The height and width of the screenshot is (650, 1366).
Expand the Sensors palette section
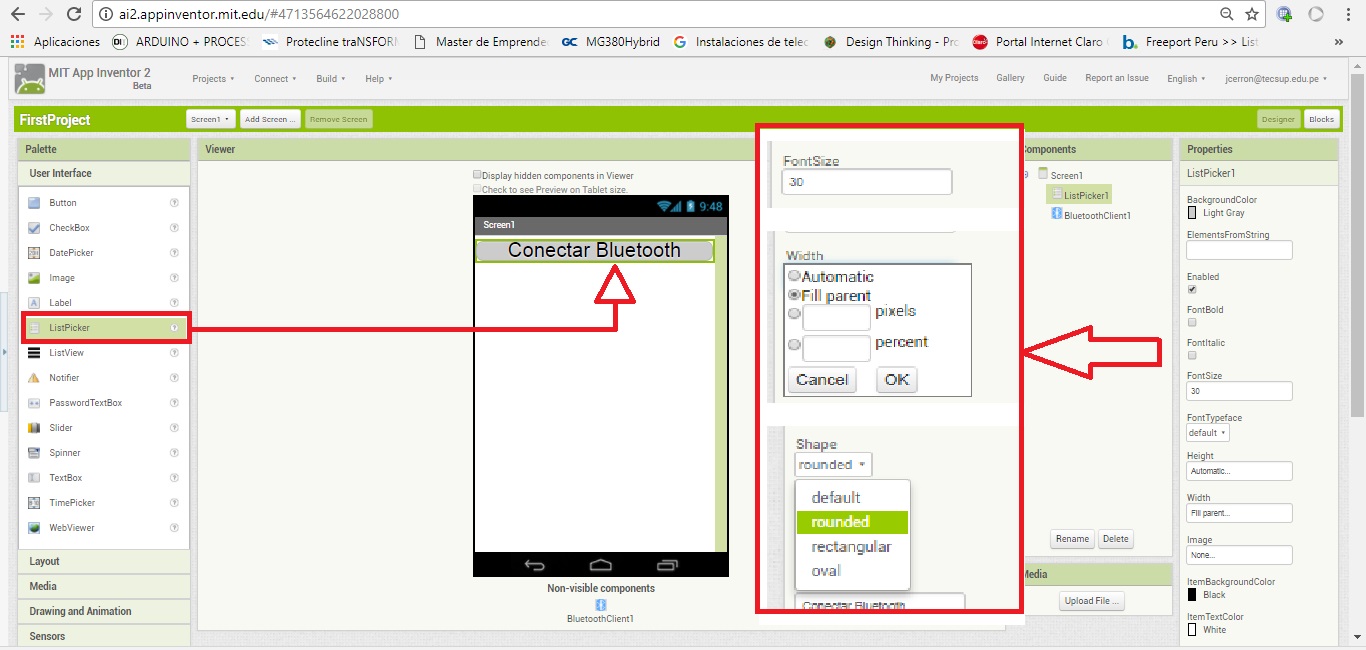[x=104, y=636]
